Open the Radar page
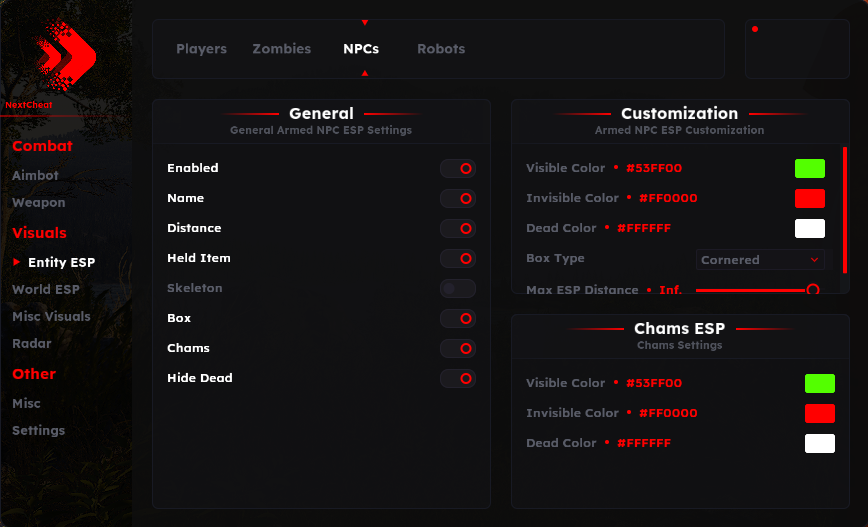This screenshot has height=527, width=868. click(x=32, y=343)
